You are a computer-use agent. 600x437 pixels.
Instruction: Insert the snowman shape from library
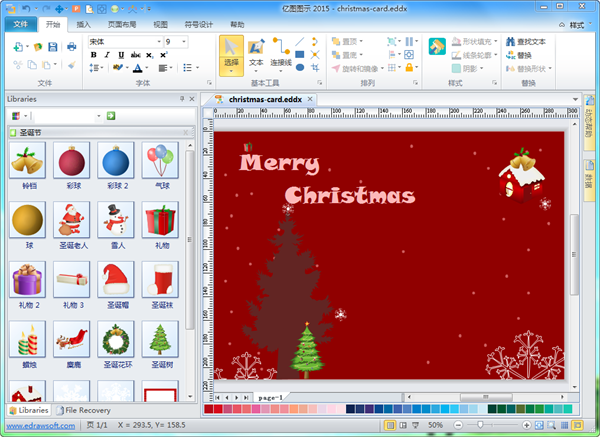tap(116, 220)
